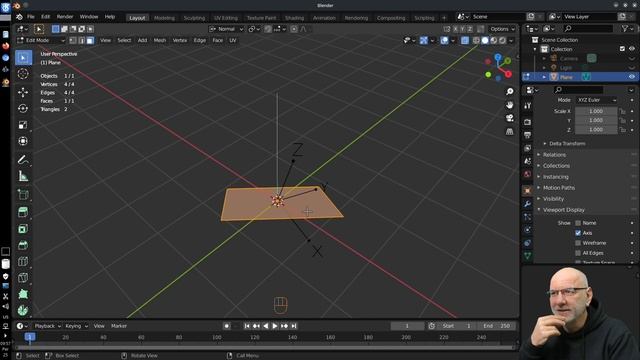Open the Tool properties tab icon
Viewport: 640px width, 360px height.
click(x=527, y=105)
